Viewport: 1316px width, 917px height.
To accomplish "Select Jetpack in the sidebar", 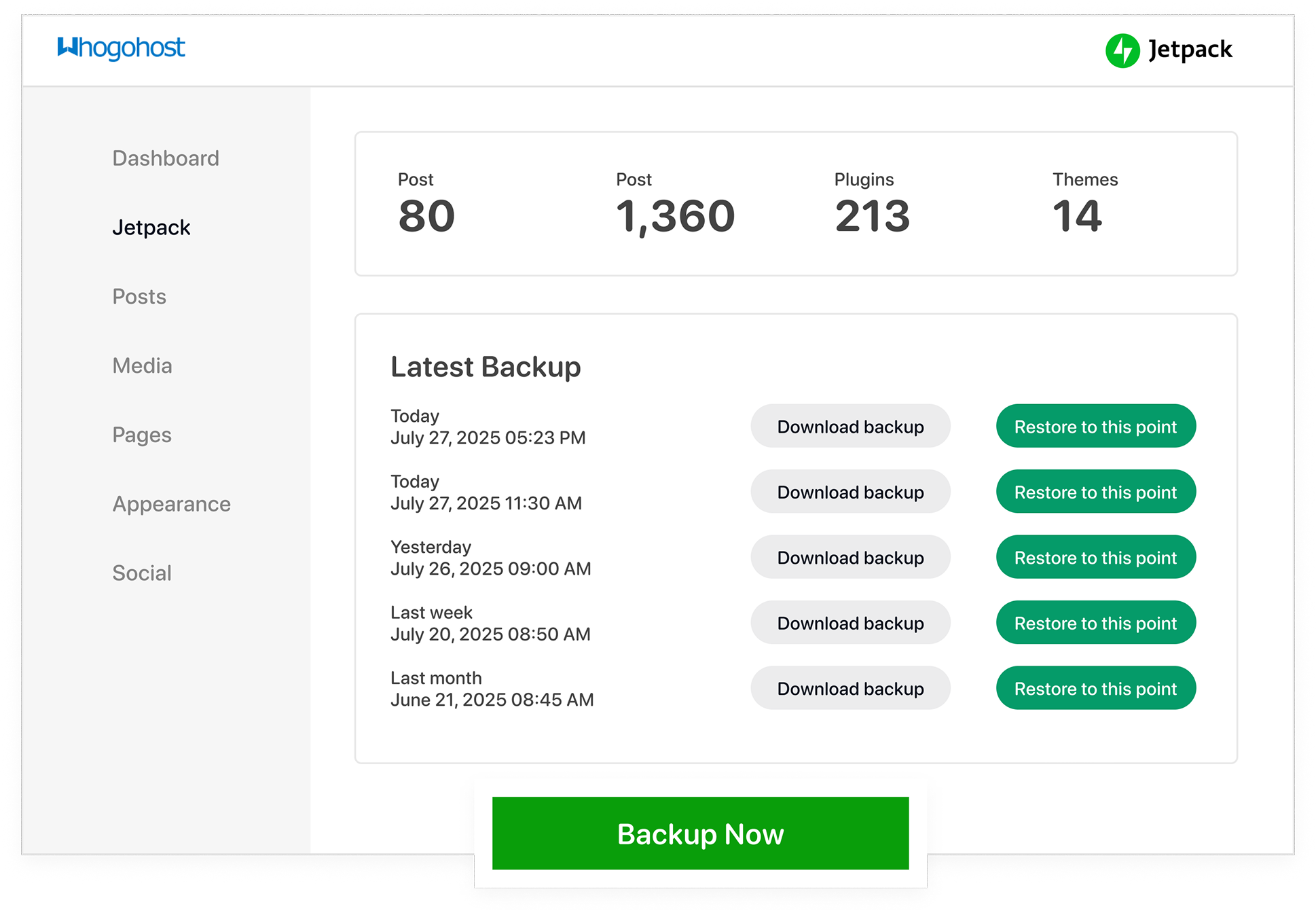I will [151, 228].
